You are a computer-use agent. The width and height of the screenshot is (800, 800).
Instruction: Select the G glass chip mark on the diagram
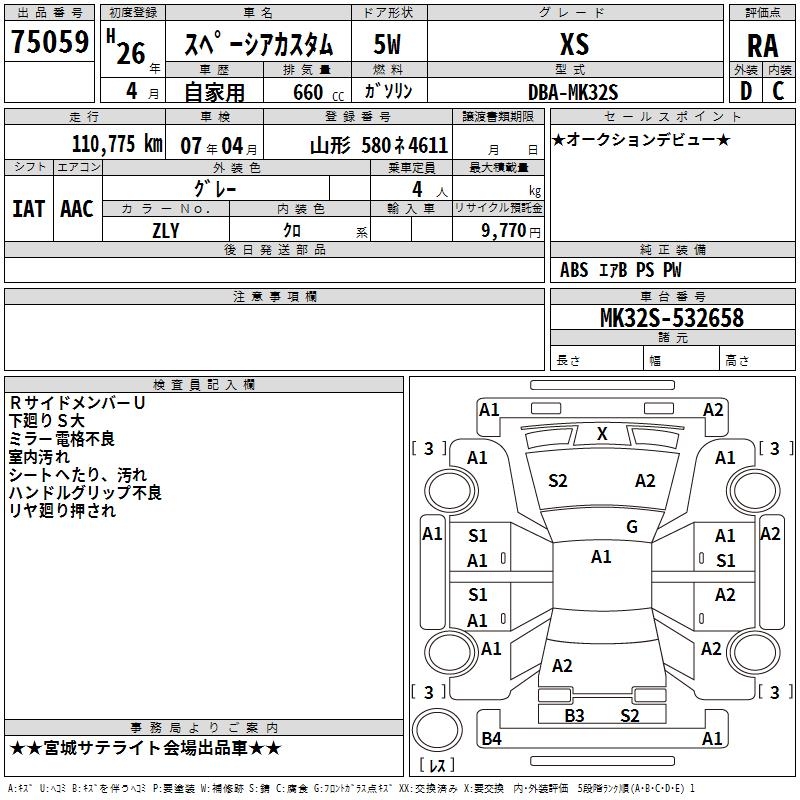tap(632, 527)
